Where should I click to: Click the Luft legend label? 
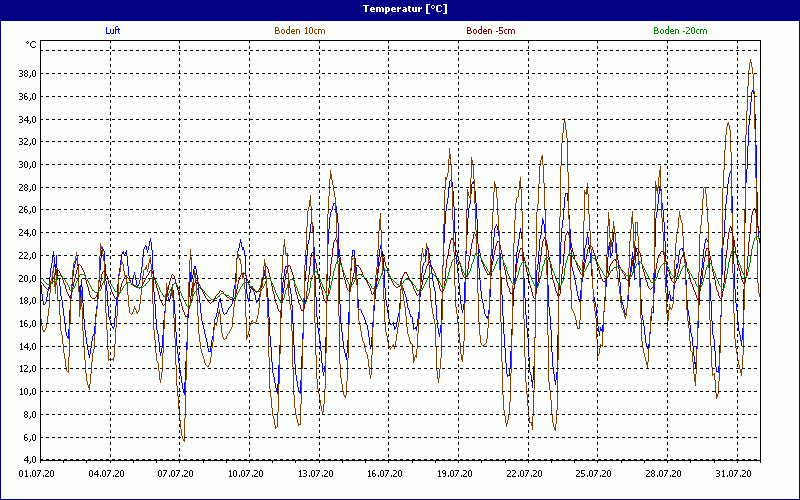click(x=112, y=31)
